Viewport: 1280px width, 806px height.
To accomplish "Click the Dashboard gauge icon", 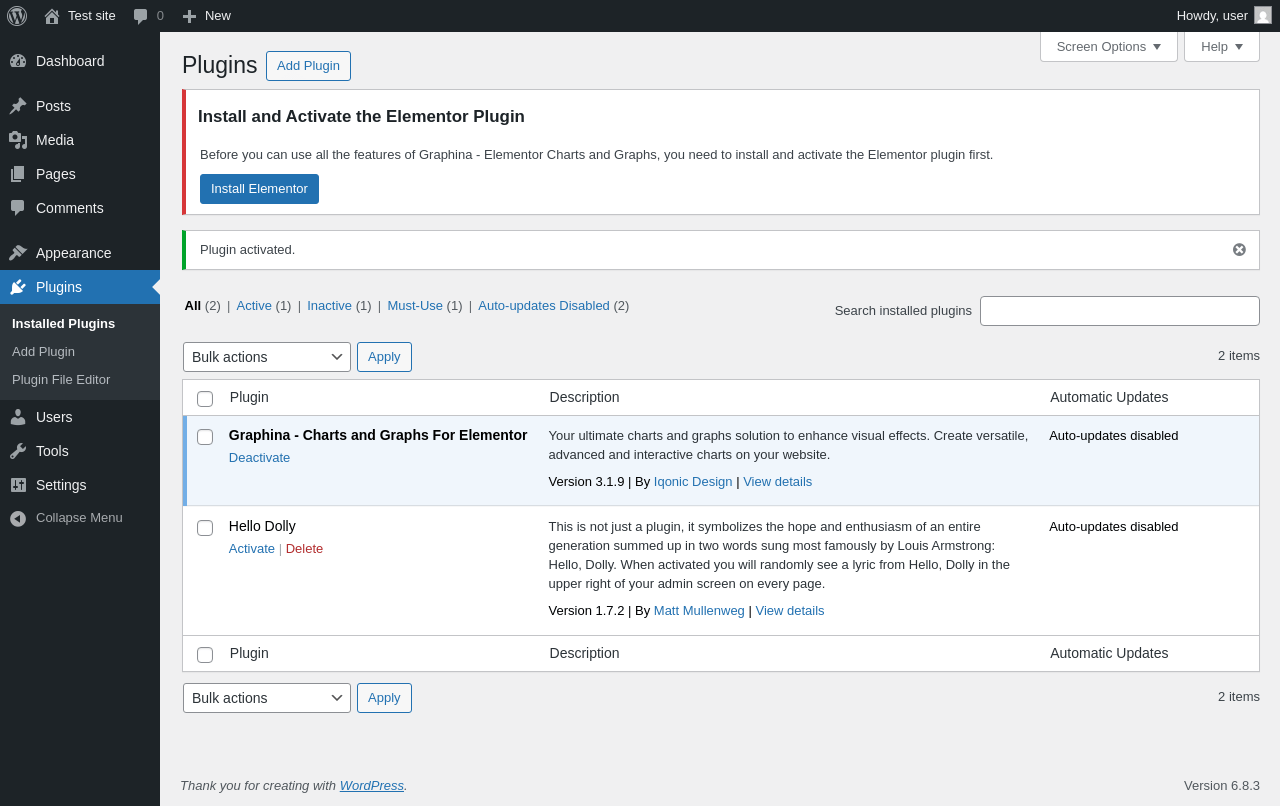I will tap(18, 61).
